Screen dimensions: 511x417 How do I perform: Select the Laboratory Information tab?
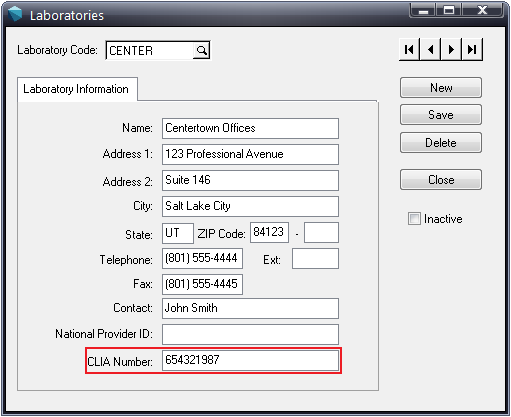(76, 89)
